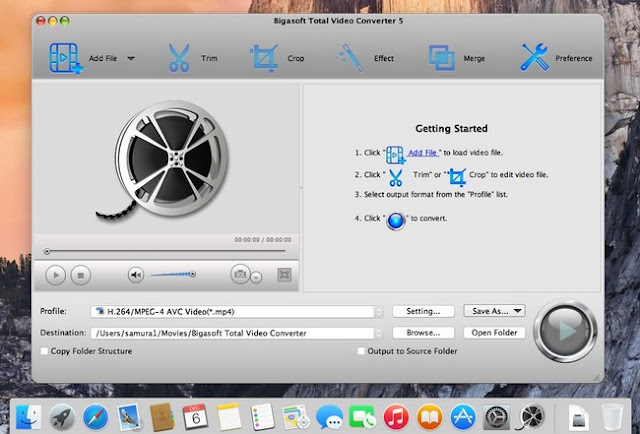The image size is (640, 434).
Task: Take a snapshot with camera icon
Action: [240, 274]
